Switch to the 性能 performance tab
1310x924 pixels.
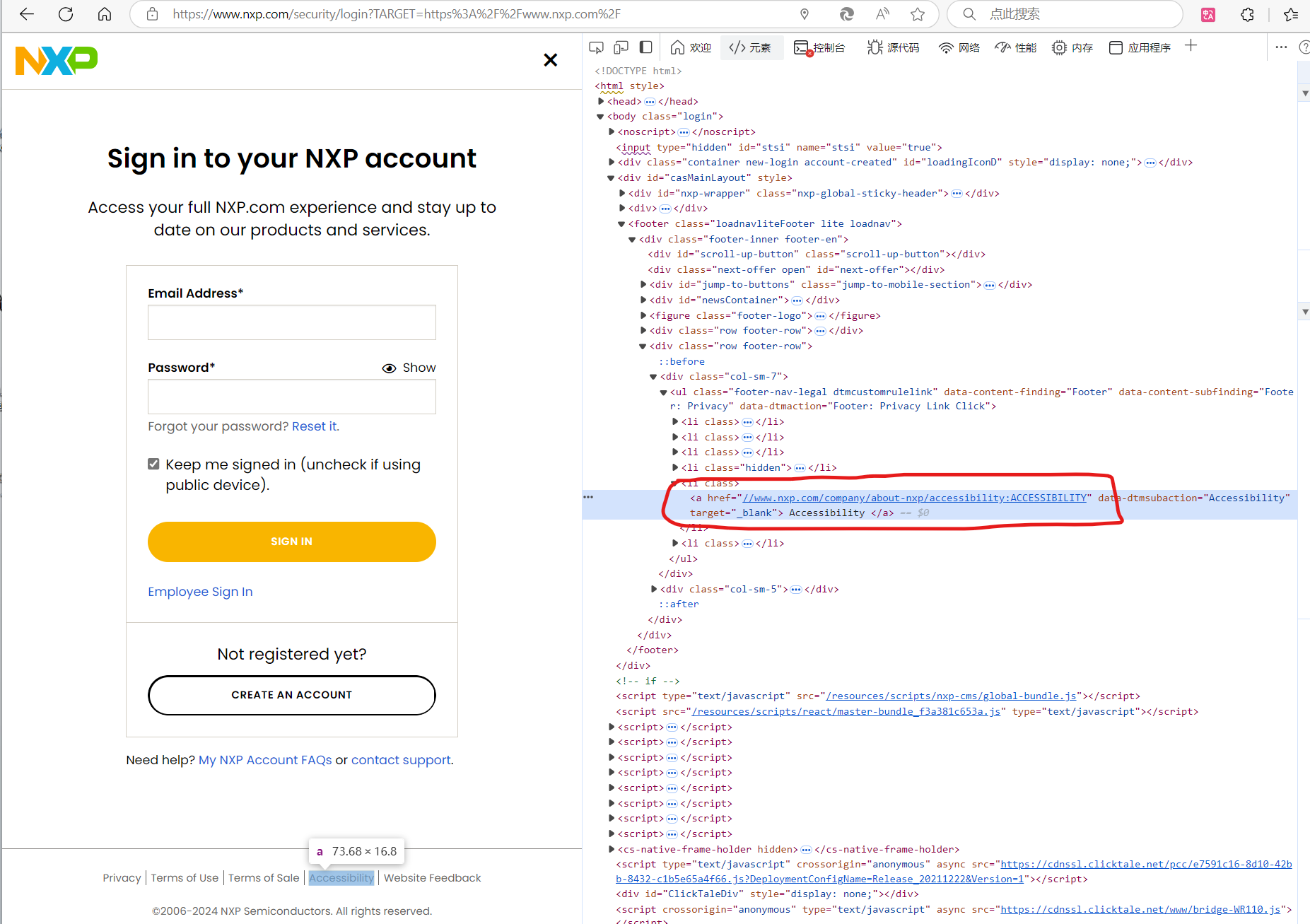[1016, 47]
